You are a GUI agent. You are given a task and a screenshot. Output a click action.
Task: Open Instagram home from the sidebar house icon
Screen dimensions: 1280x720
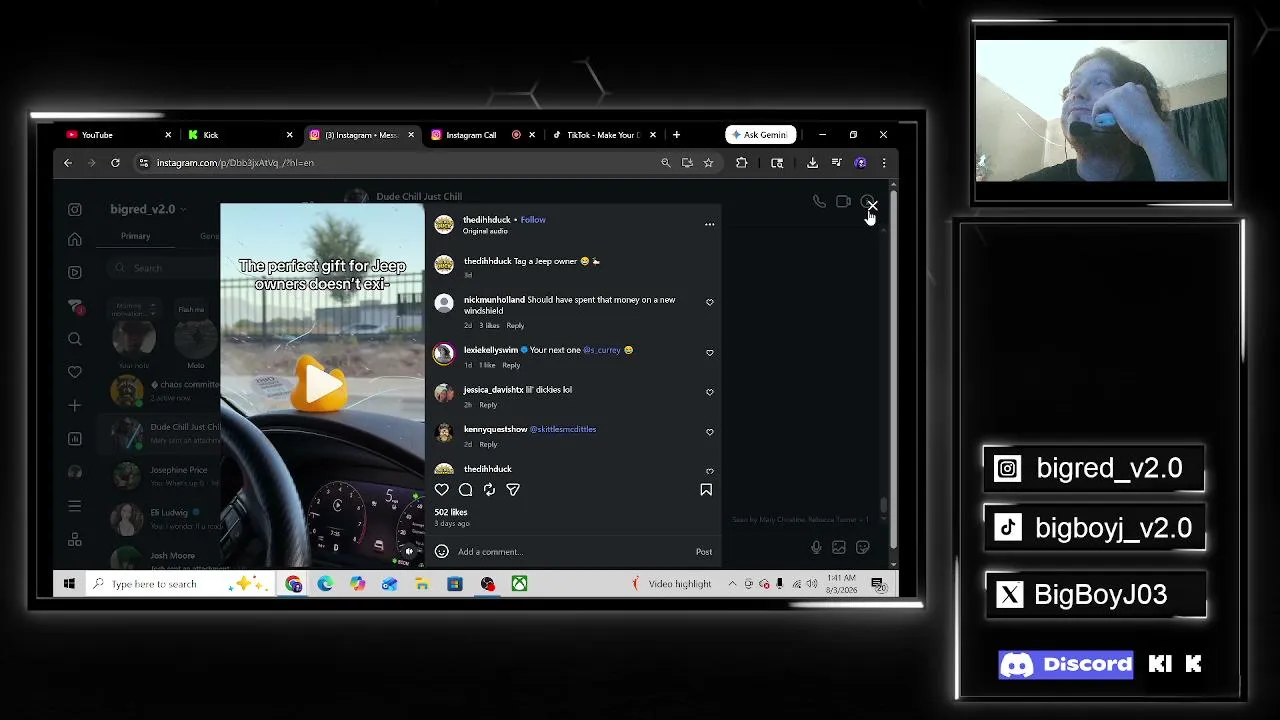tap(75, 240)
